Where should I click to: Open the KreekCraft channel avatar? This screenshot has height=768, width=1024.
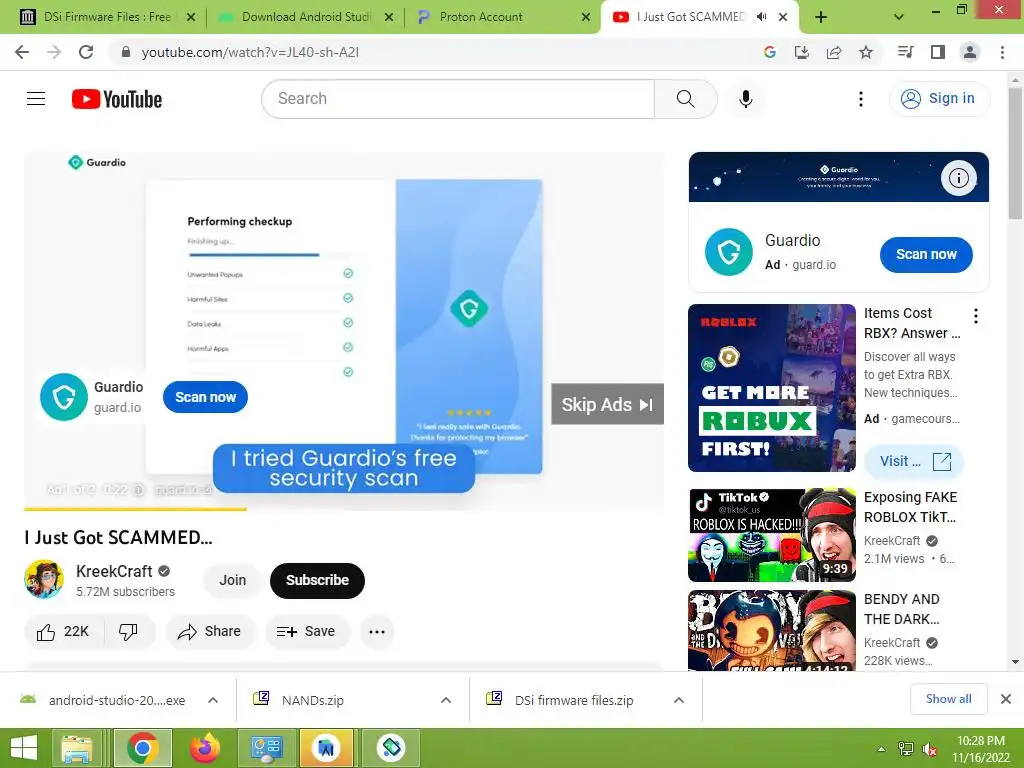(x=44, y=579)
